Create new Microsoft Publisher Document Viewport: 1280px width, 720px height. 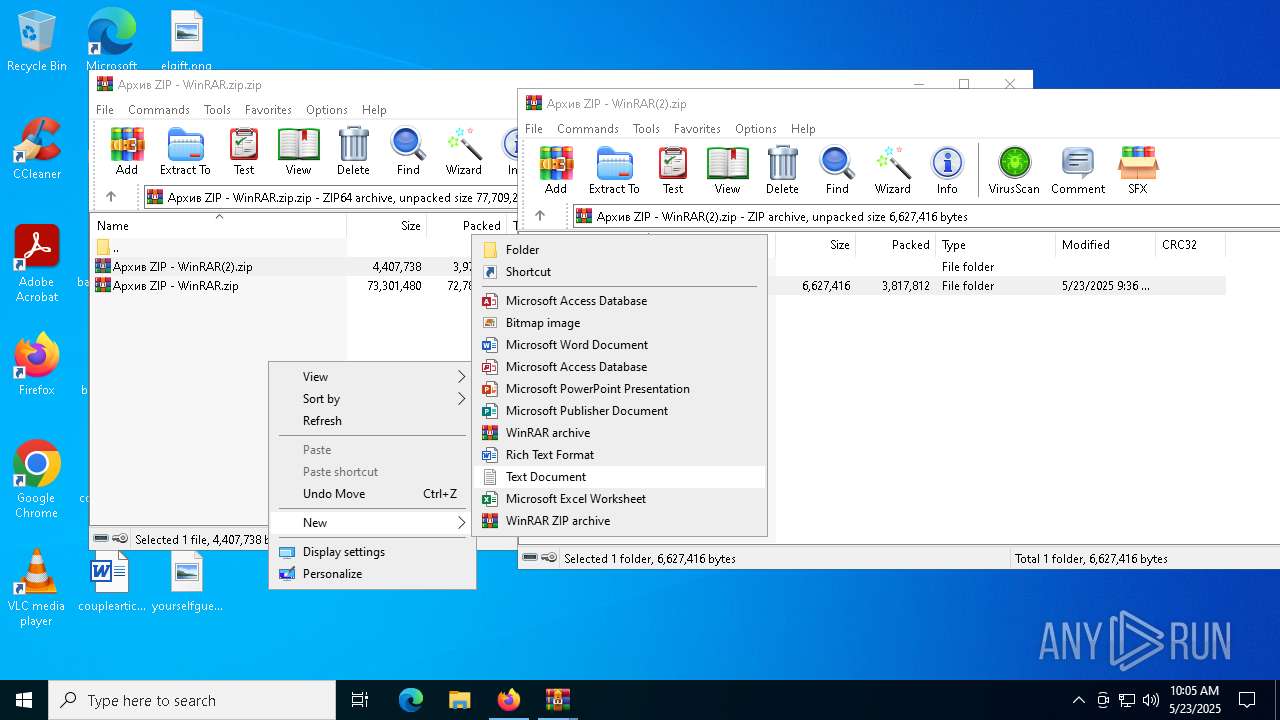(x=620, y=411)
